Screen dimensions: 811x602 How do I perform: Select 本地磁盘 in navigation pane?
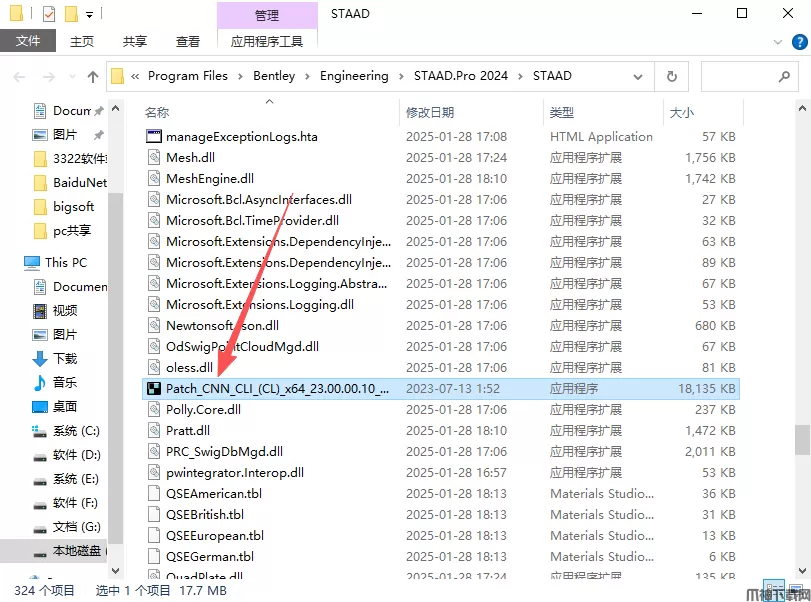[77, 551]
